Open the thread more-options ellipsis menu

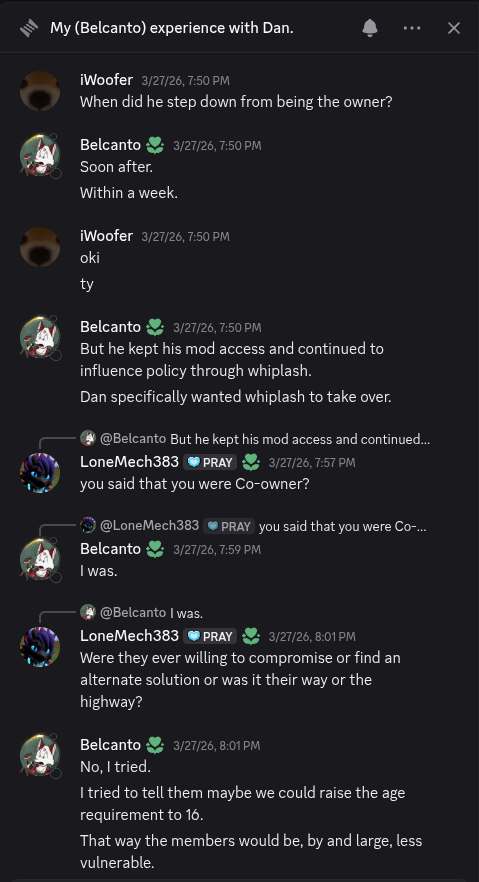pos(412,28)
